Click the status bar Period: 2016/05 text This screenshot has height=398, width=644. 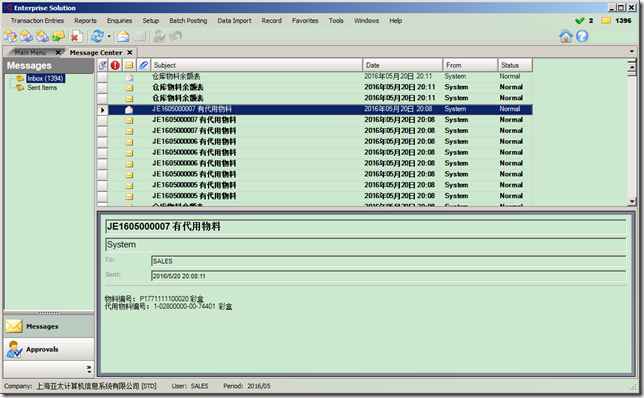[247, 386]
